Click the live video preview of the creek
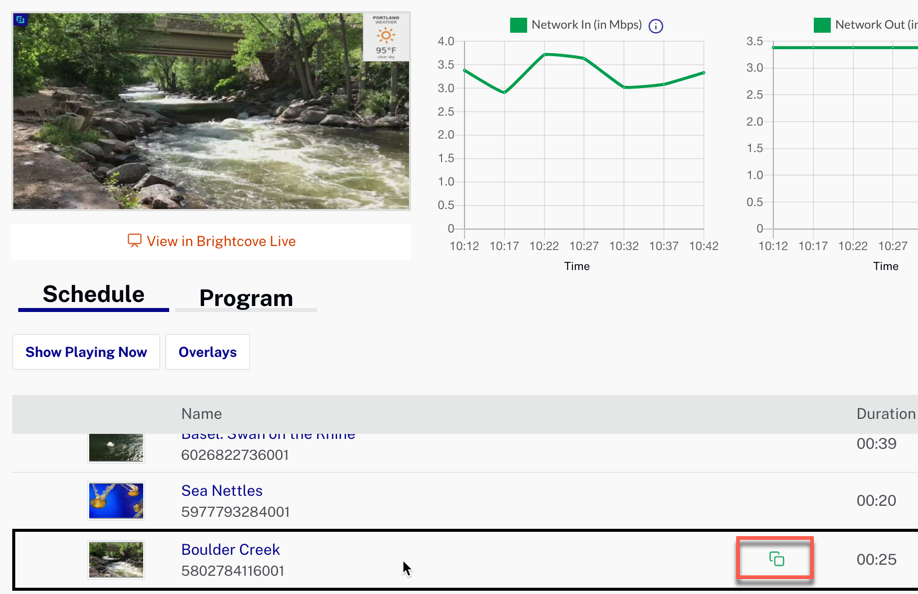Viewport: 918px width, 594px height. point(211,111)
